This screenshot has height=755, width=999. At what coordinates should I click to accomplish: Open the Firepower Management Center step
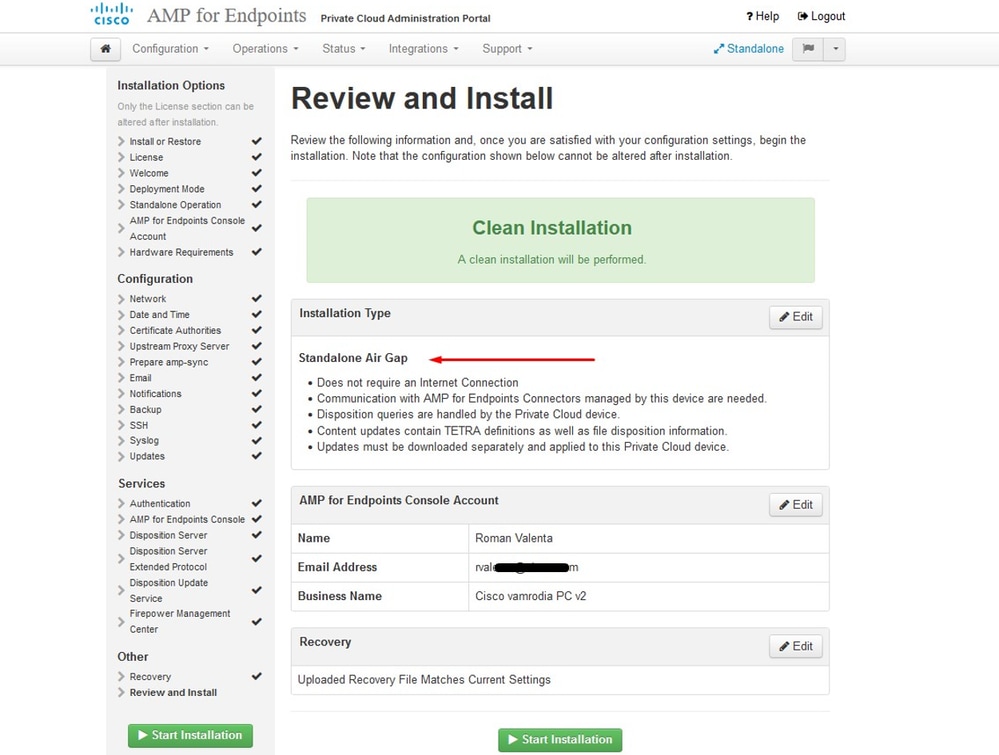[180, 621]
